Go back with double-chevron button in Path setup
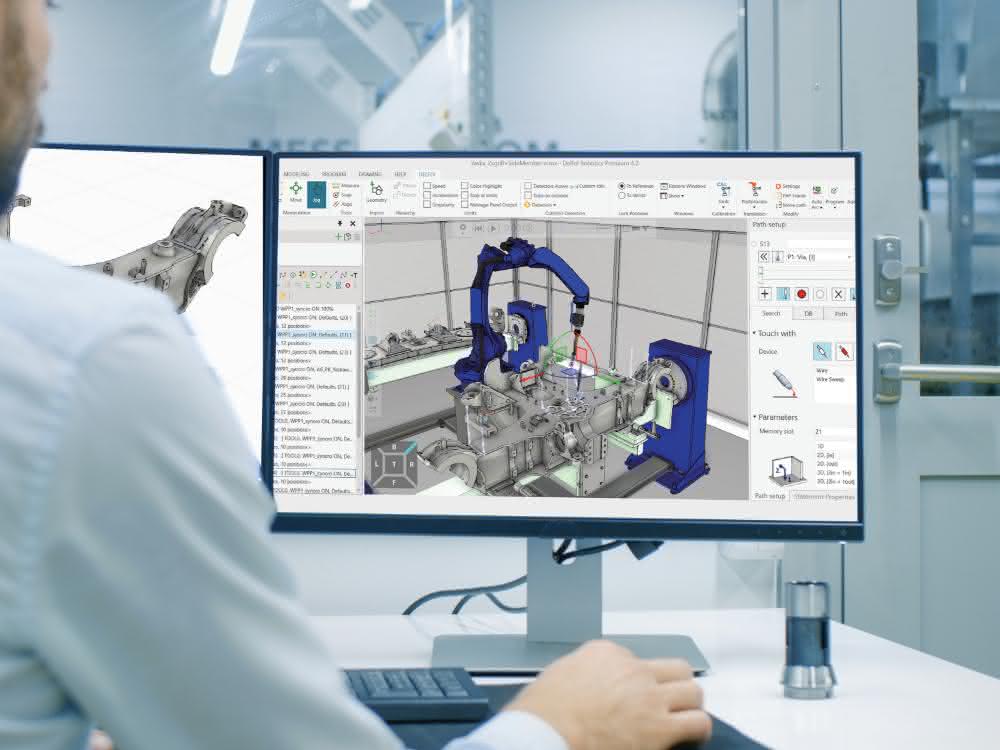 pos(763,256)
